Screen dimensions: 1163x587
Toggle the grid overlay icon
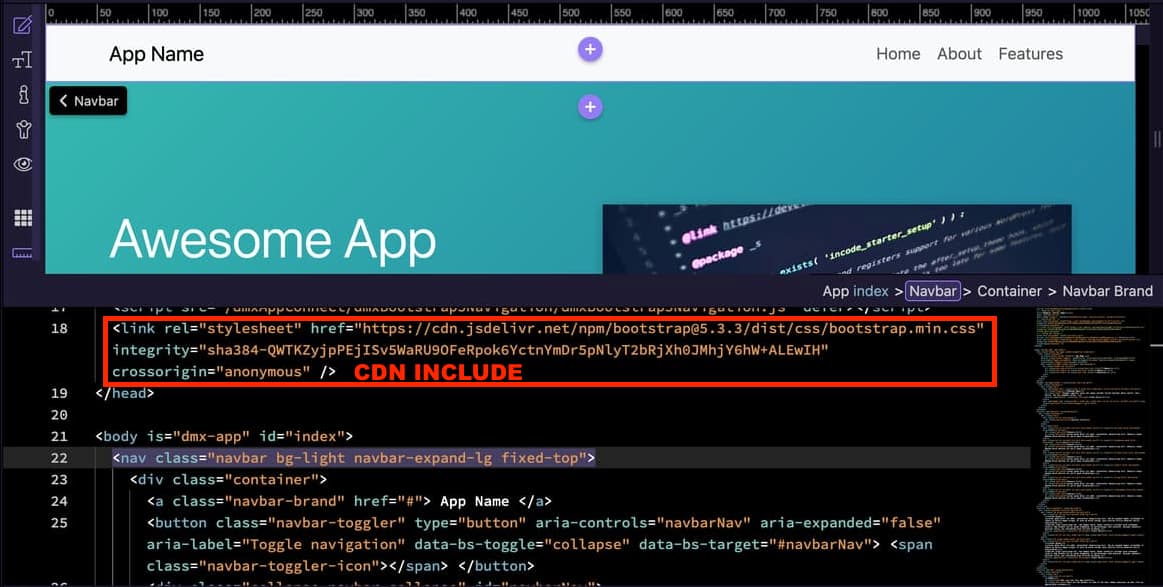click(23, 217)
